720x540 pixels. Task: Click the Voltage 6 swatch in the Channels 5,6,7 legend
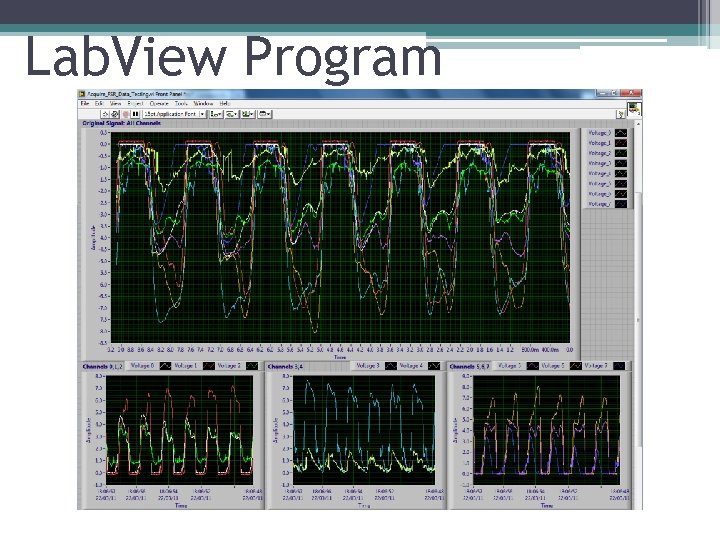click(x=576, y=366)
